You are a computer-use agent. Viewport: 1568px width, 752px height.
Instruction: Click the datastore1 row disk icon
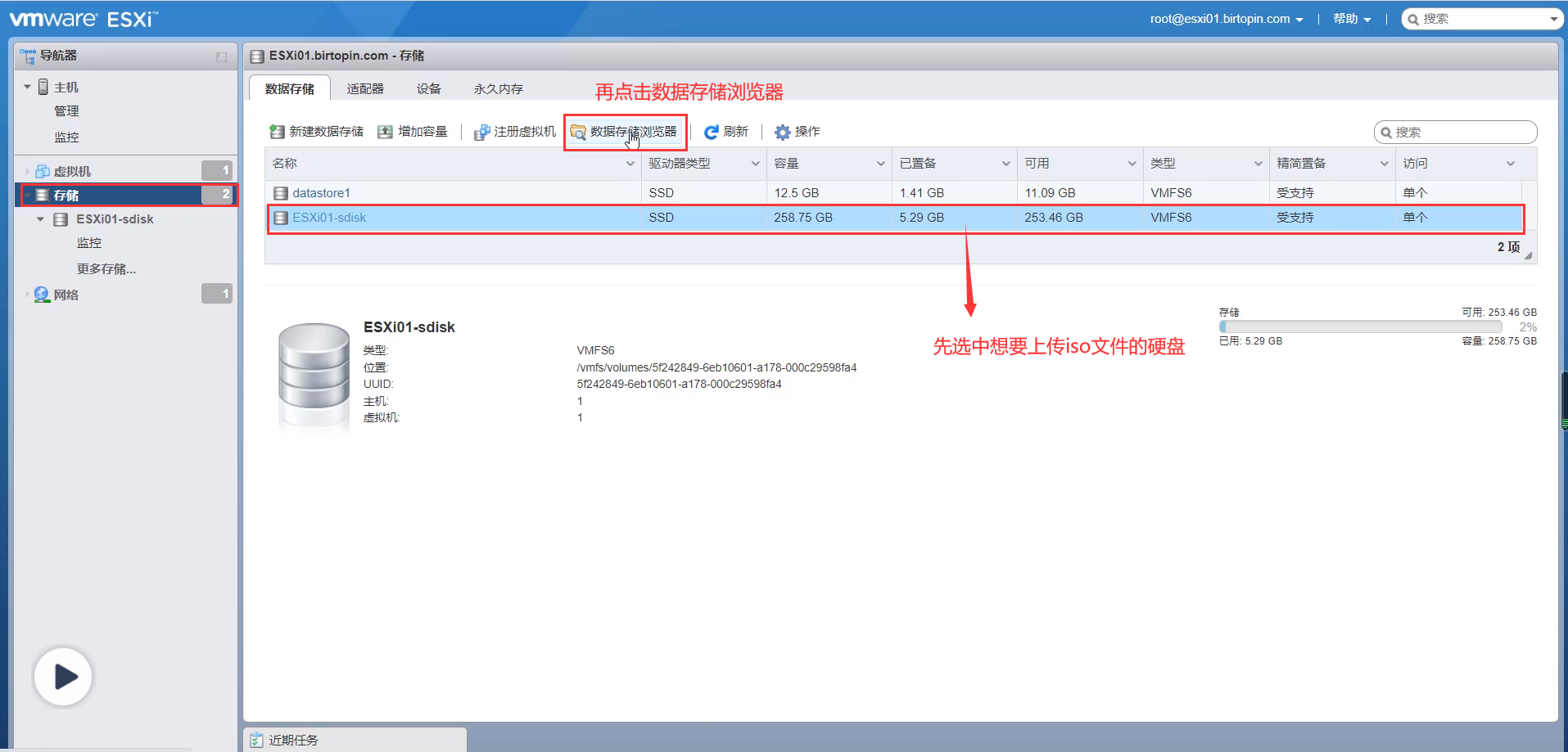click(x=281, y=193)
